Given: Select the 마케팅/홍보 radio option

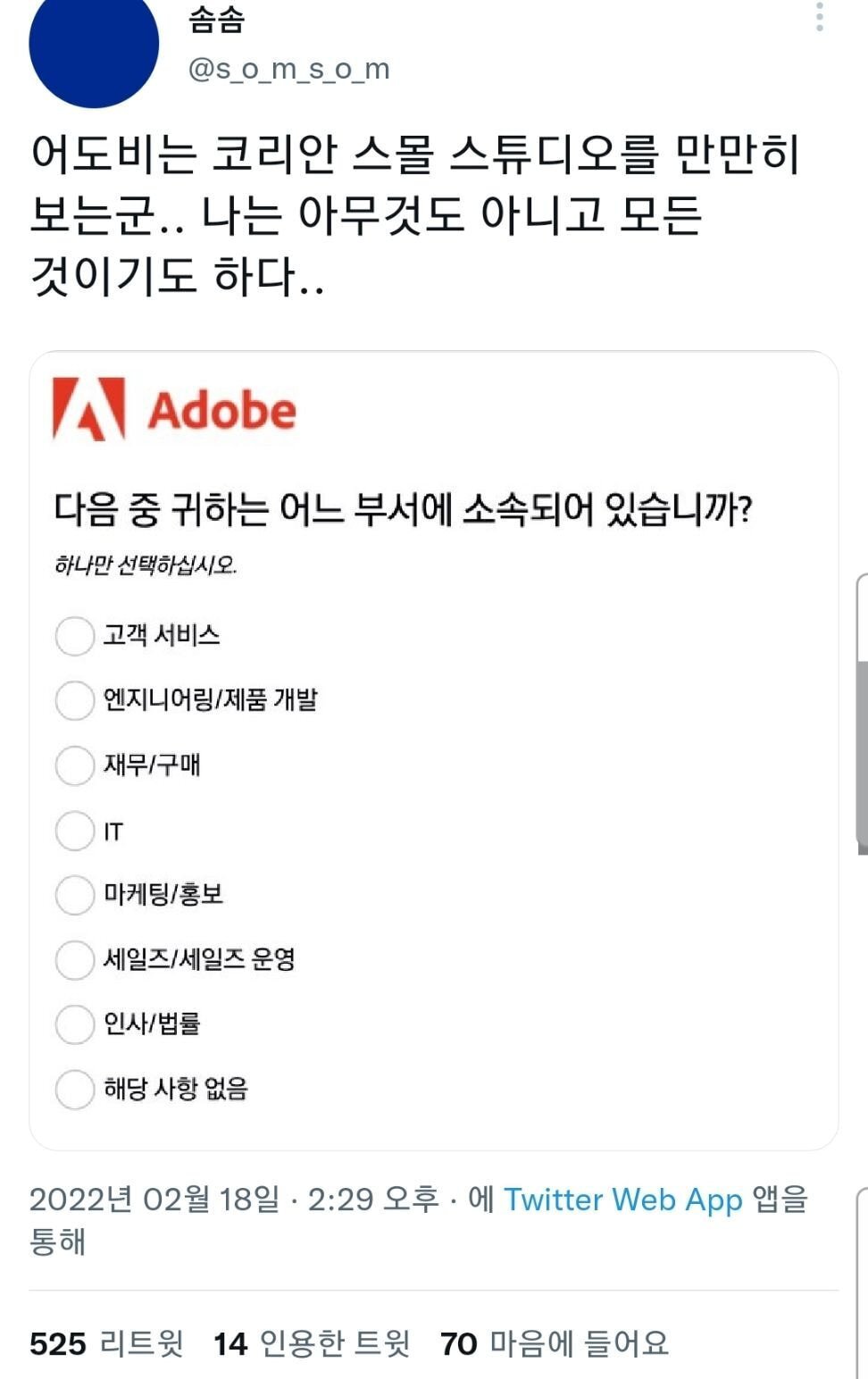Looking at the screenshot, I should pos(75,895).
